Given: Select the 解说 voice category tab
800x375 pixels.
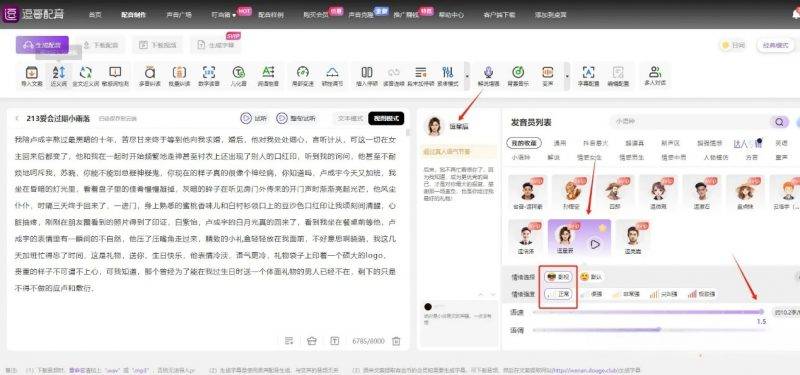Looking at the screenshot, I should pos(553,158).
